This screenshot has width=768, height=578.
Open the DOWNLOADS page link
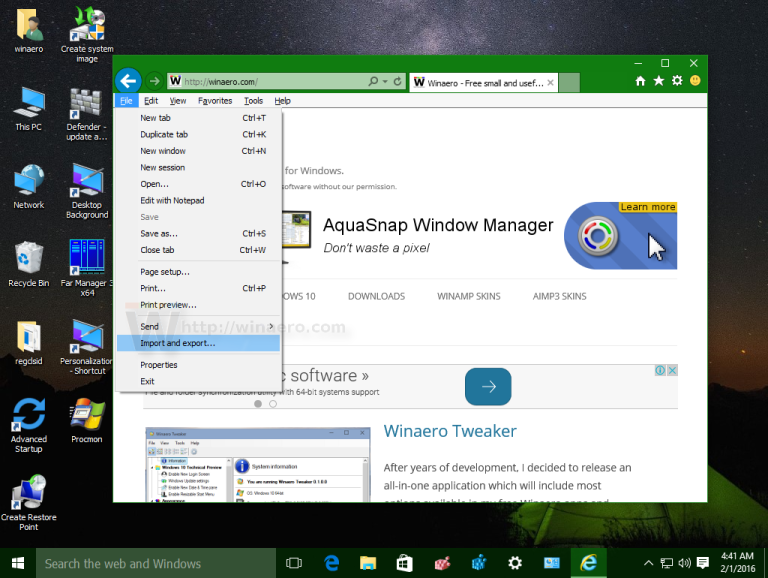[376, 296]
